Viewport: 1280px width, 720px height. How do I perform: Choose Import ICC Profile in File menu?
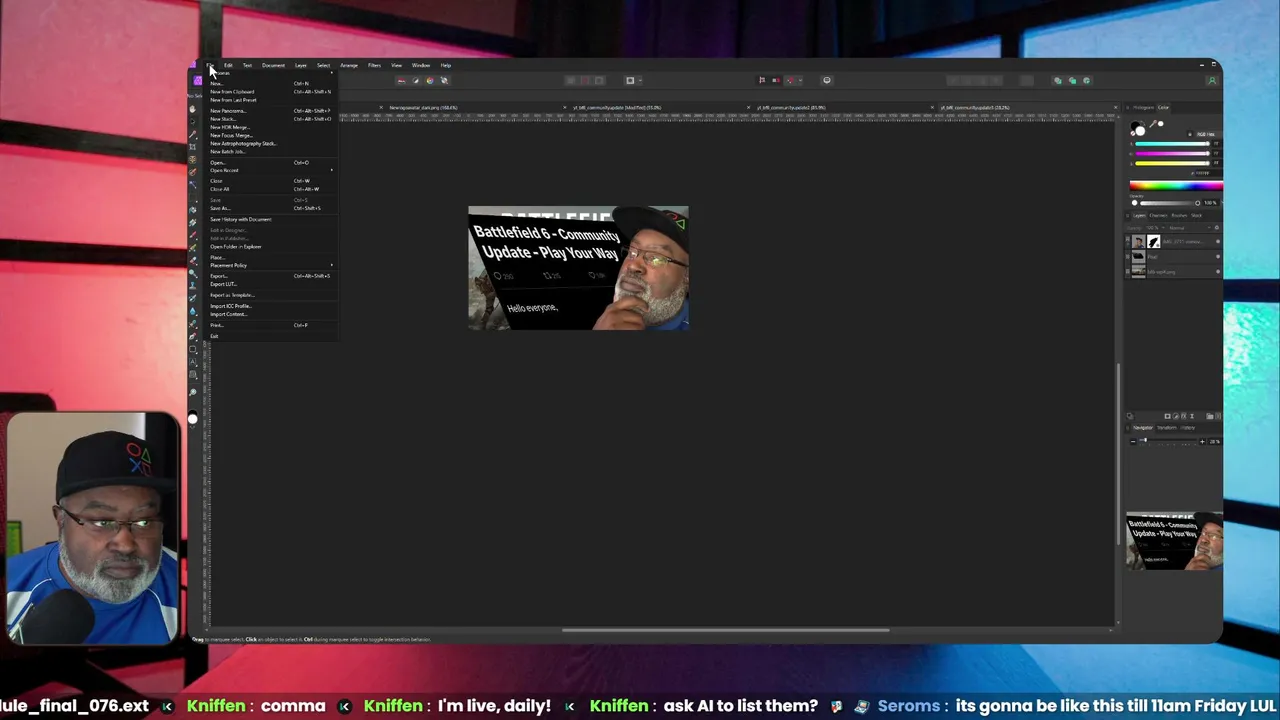click(271, 306)
